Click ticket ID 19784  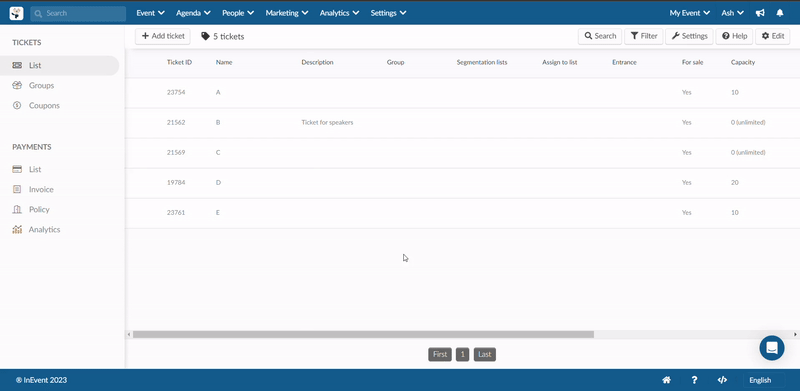pos(176,182)
